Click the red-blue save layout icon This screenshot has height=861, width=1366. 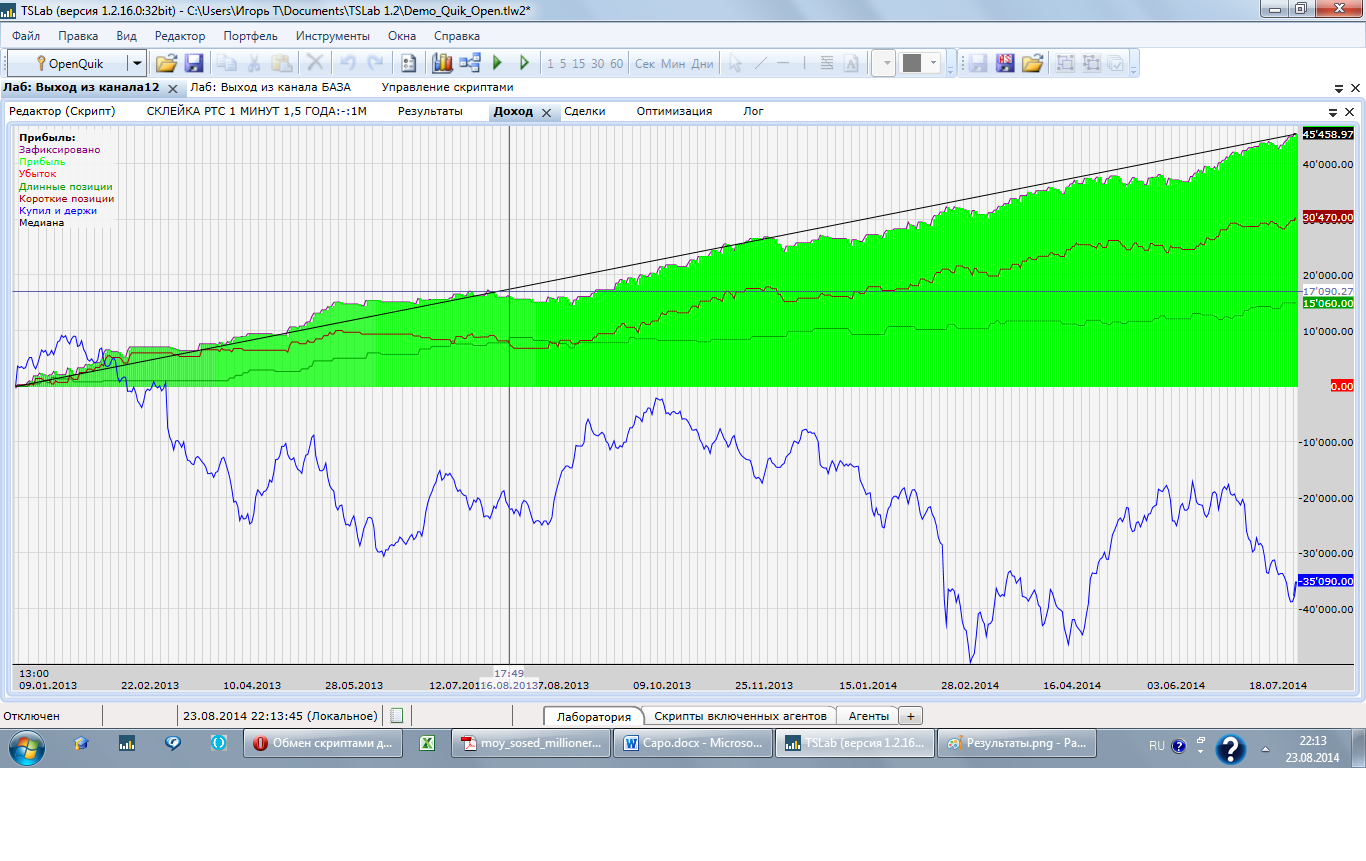[x=1005, y=63]
